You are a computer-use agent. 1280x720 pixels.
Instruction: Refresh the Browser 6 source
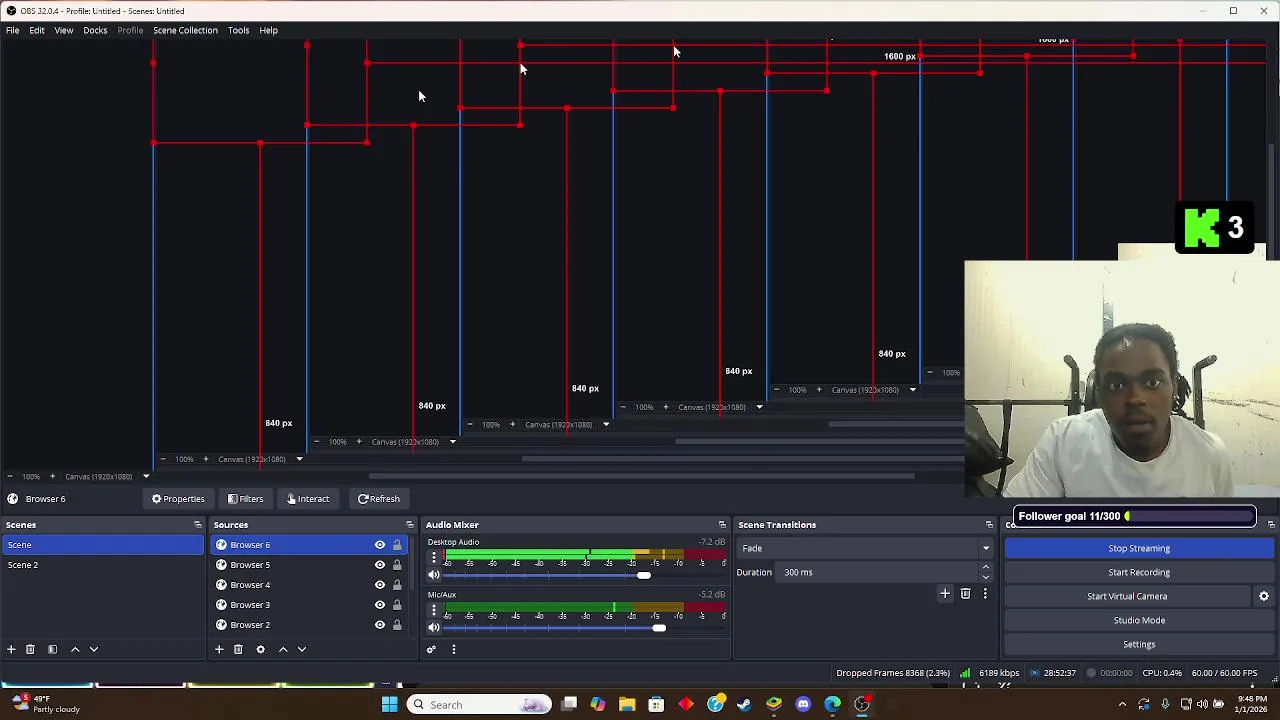379,499
